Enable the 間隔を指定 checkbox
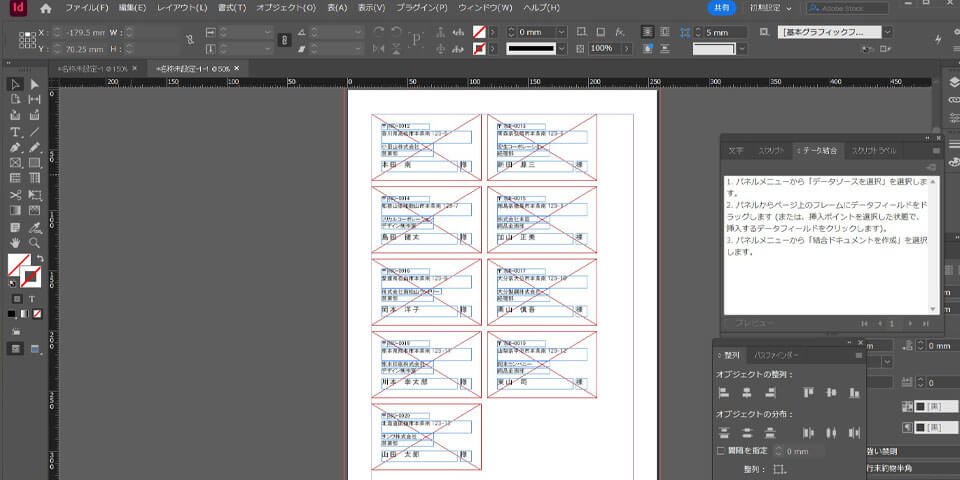The height and width of the screenshot is (480, 960). point(722,452)
